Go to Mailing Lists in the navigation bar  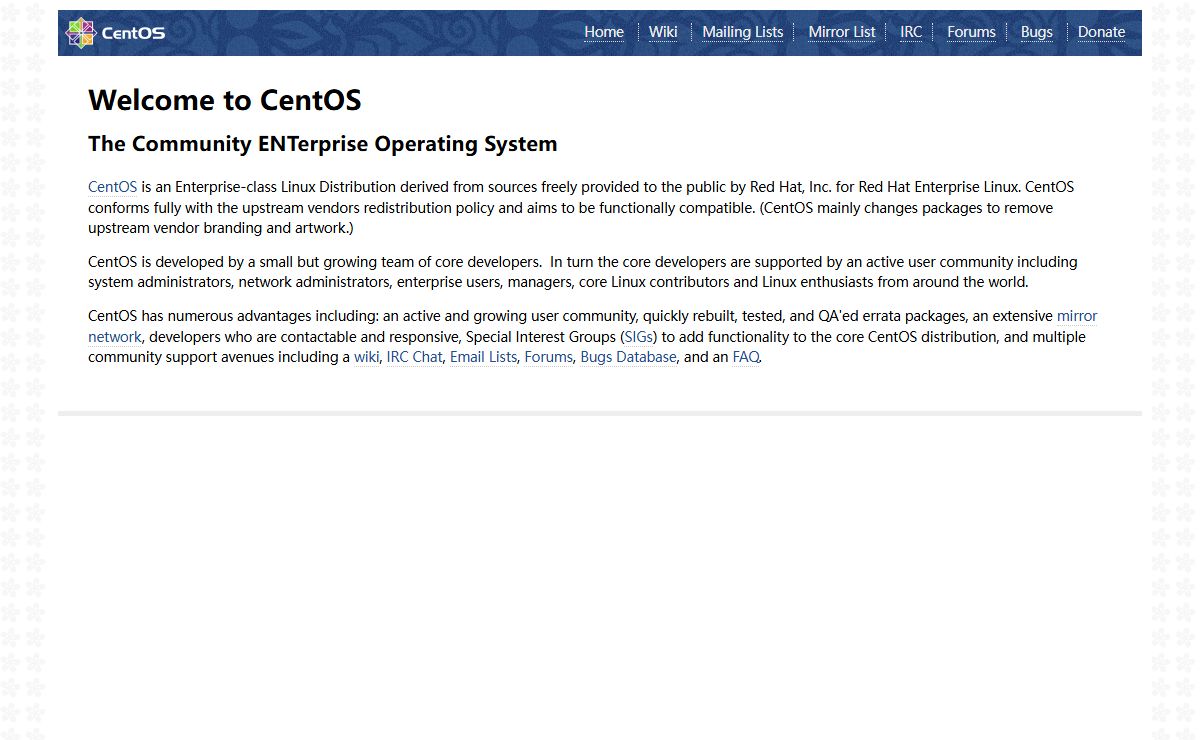[743, 32]
